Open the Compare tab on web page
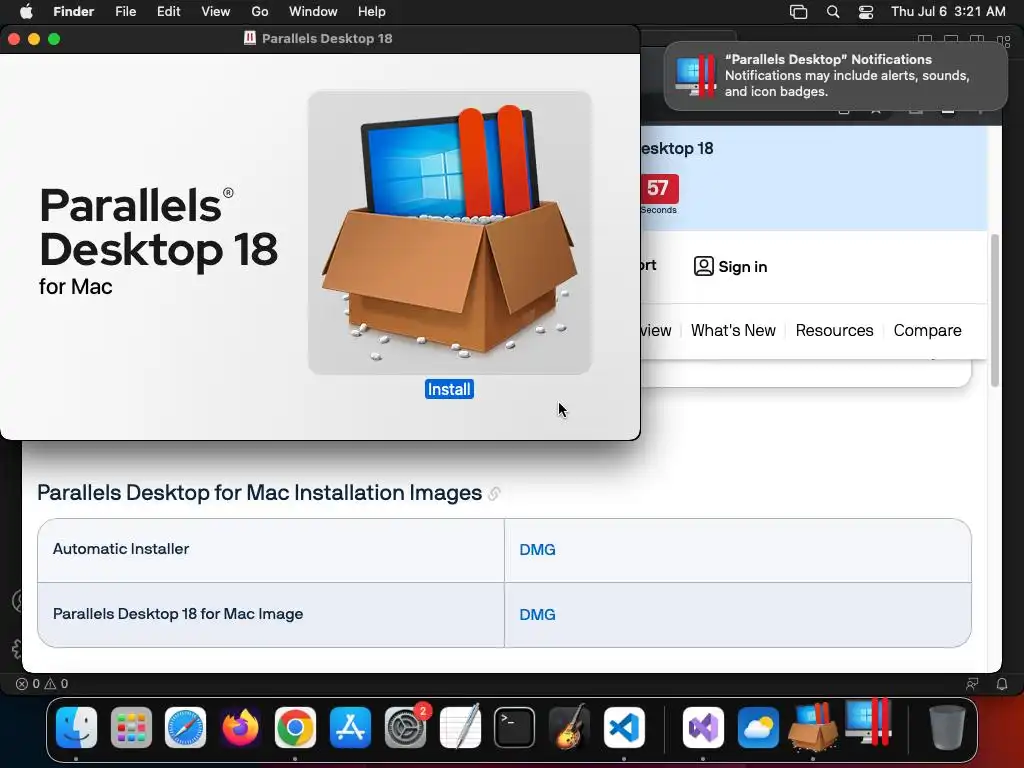The image size is (1024, 768). 927,330
